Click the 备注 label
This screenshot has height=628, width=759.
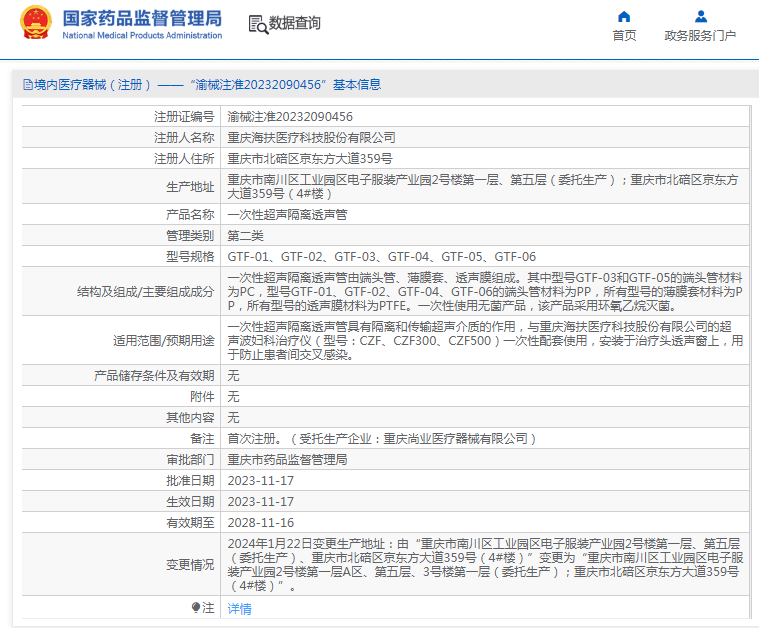202,438
